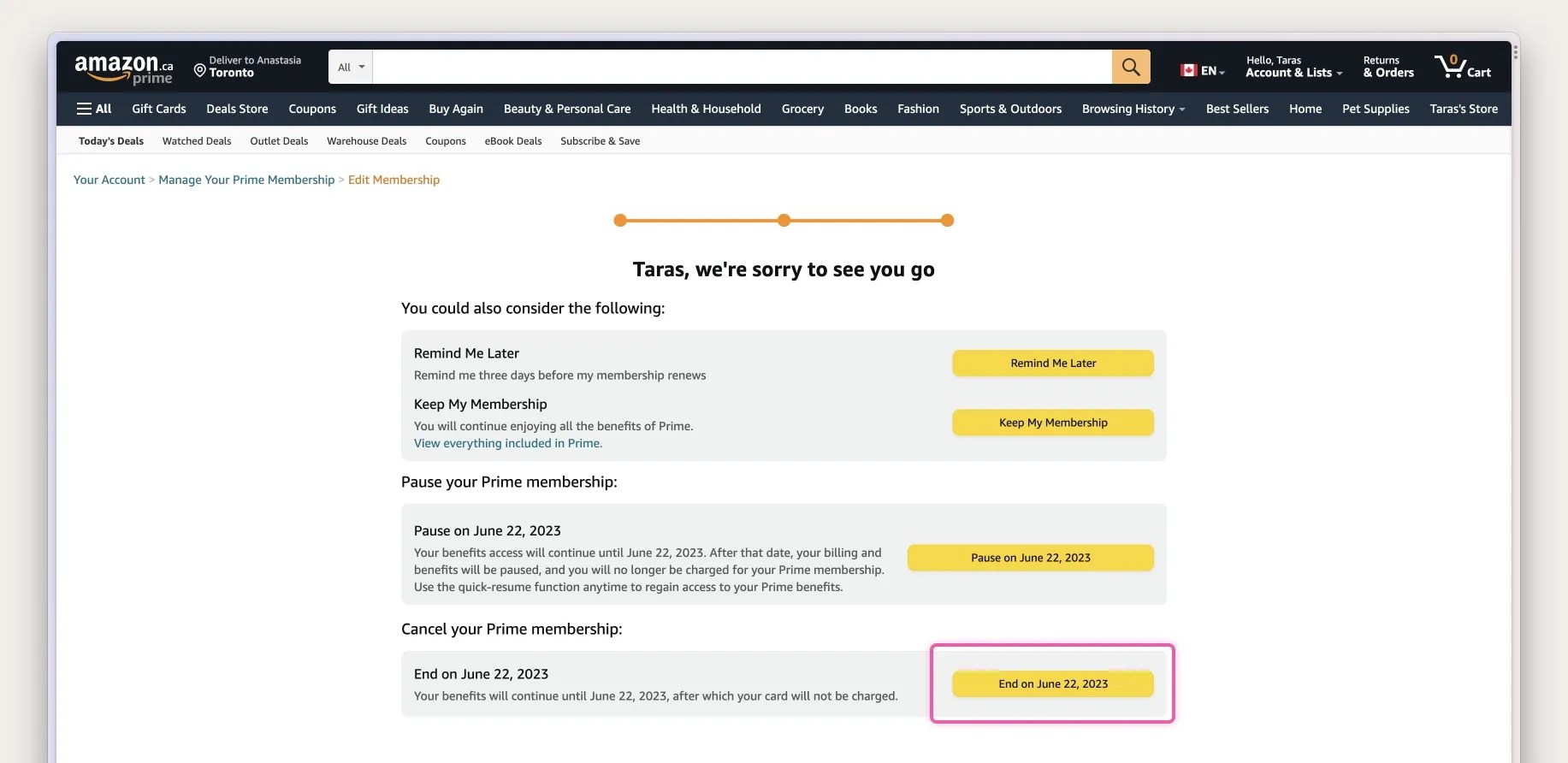Go to Best Sellers
Screen dimensions: 1568x763
pyautogui.click(x=1237, y=109)
